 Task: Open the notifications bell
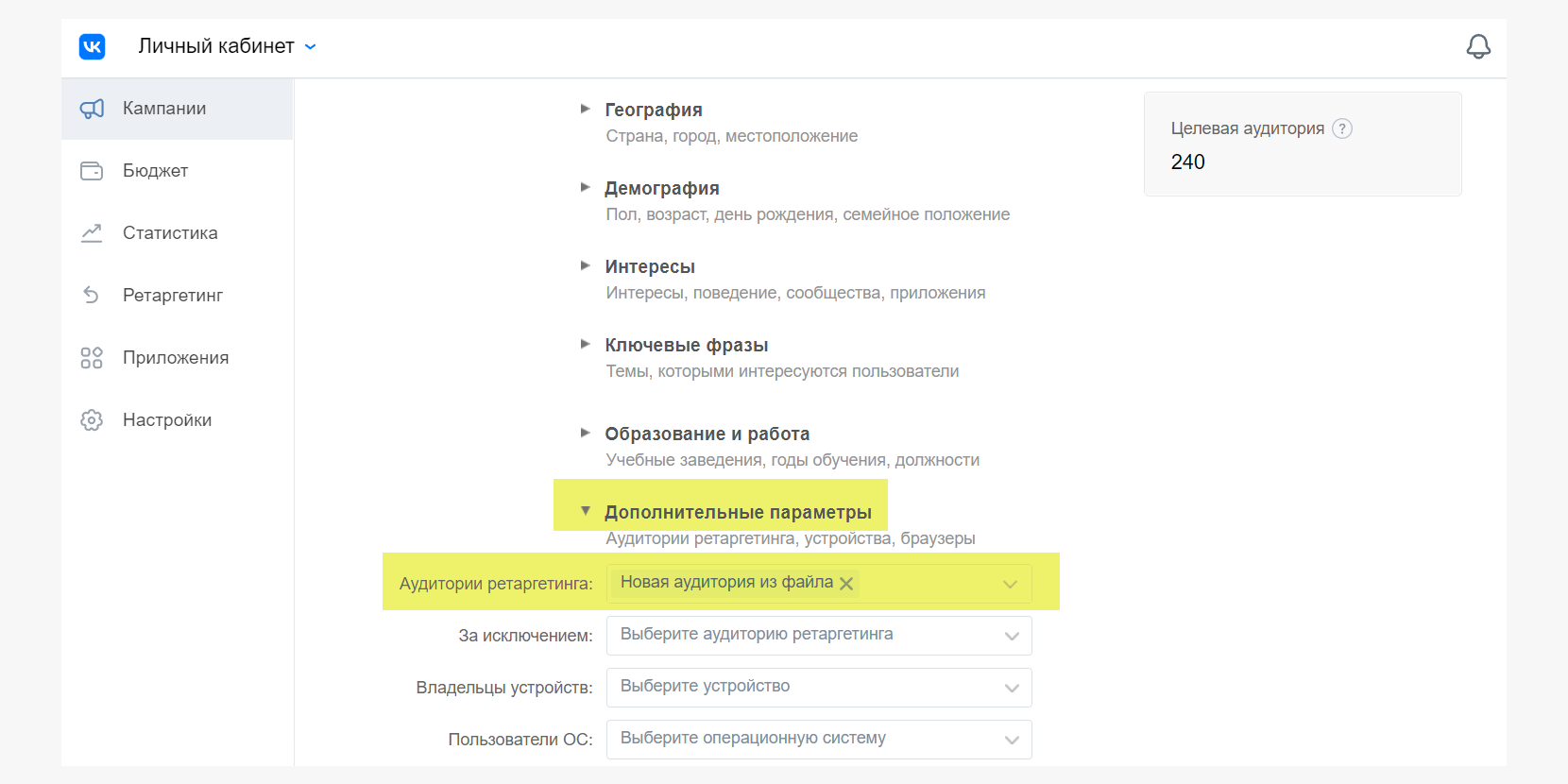(1478, 46)
